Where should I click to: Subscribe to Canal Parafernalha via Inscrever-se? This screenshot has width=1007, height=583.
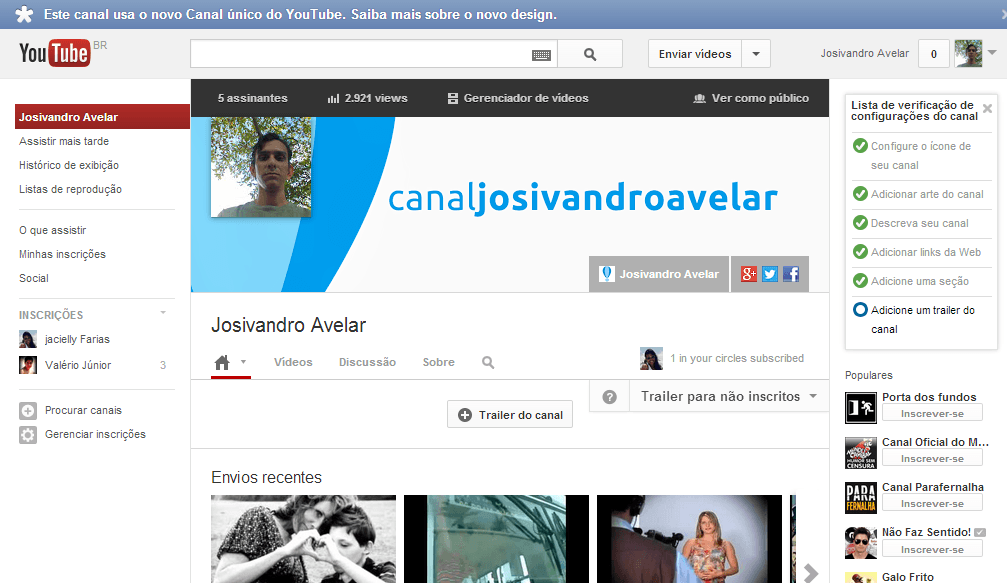932,503
